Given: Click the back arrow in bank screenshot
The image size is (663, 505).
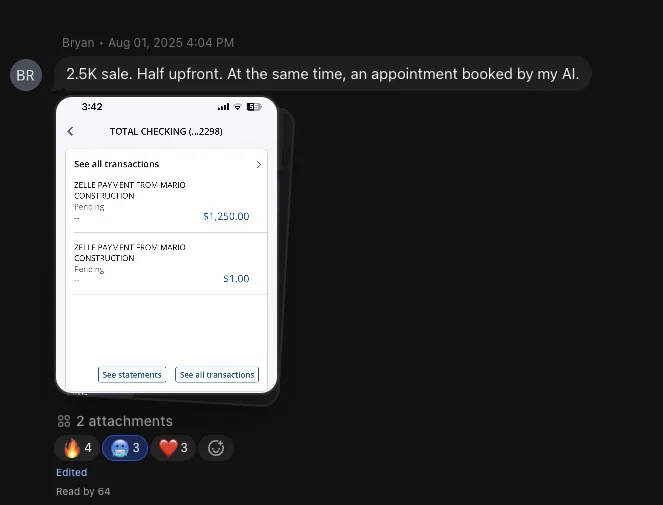Looking at the screenshot, I should pyautogui.click(x=70, y=132).
